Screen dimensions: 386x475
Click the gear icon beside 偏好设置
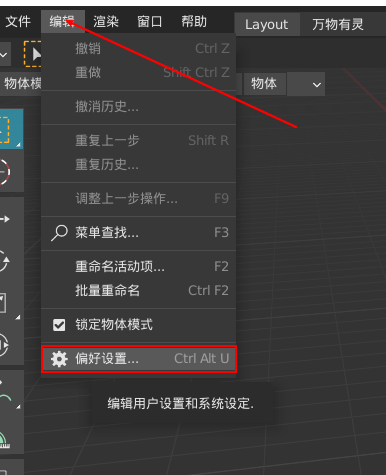coord(59,359)
